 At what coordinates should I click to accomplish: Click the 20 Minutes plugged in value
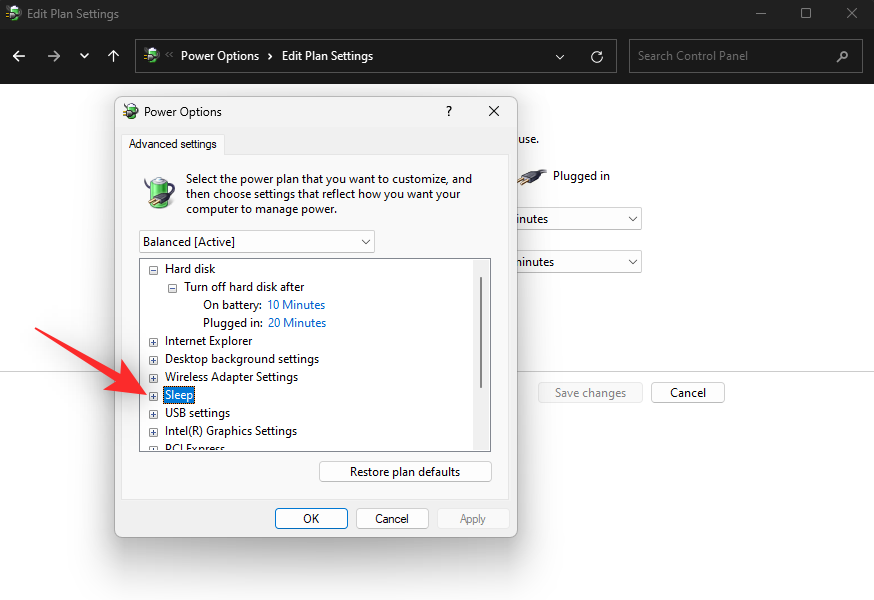click(297, 323)
